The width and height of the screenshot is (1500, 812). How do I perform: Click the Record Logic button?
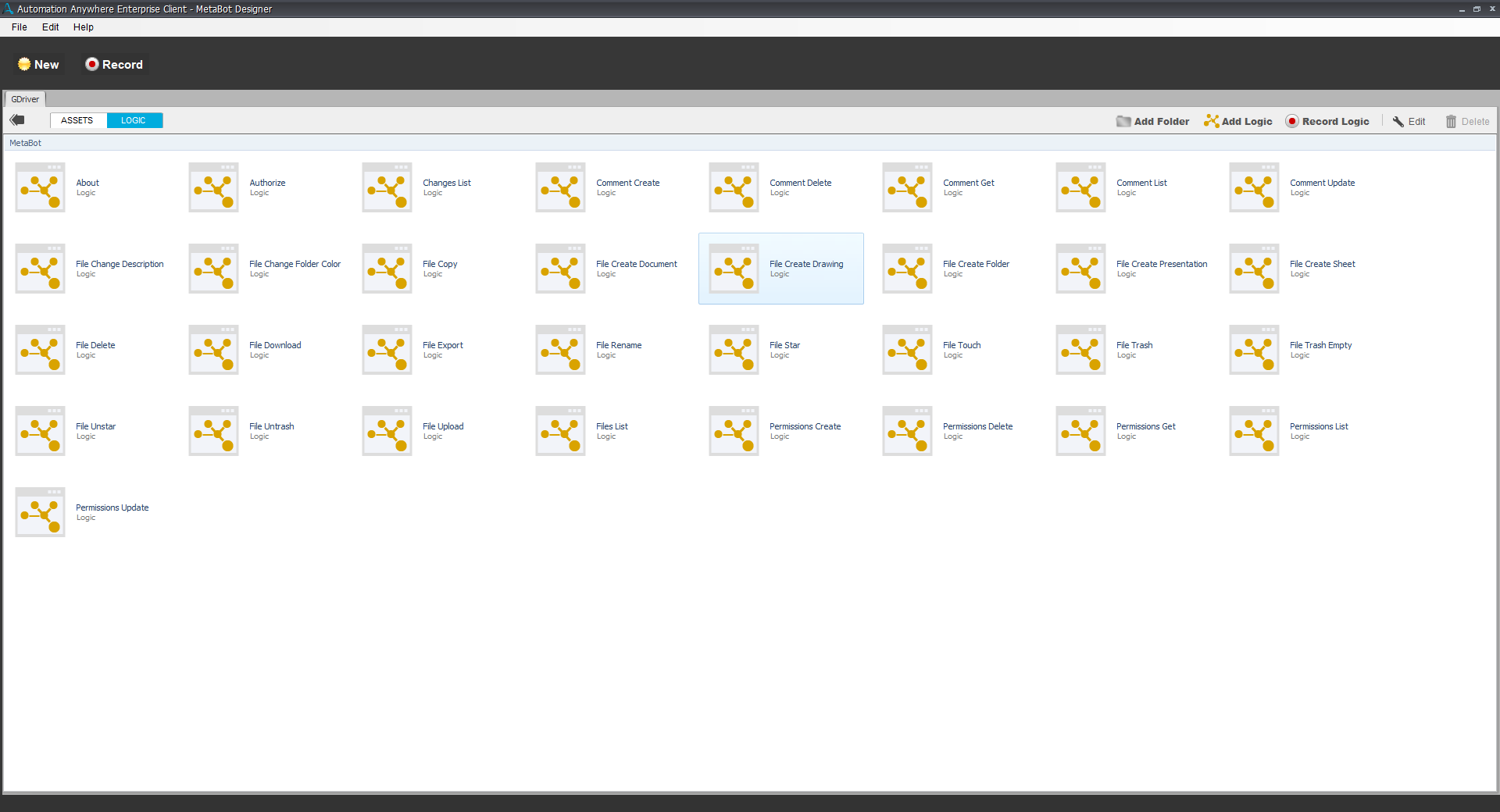click(x=1327, y=122)
